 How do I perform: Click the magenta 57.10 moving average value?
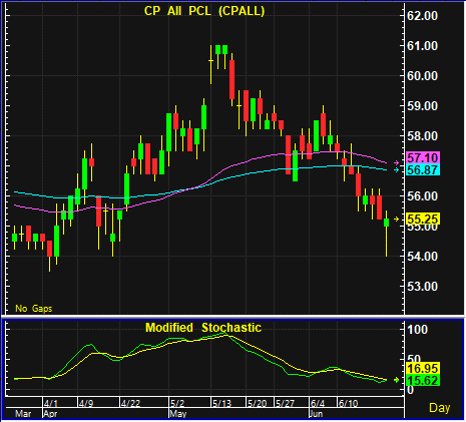click(x=423, y=157)
